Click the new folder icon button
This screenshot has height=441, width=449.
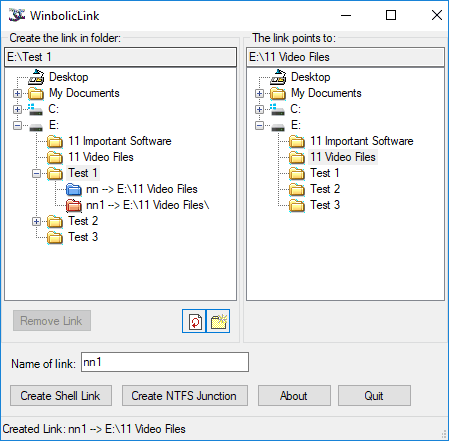pos(218,321)
